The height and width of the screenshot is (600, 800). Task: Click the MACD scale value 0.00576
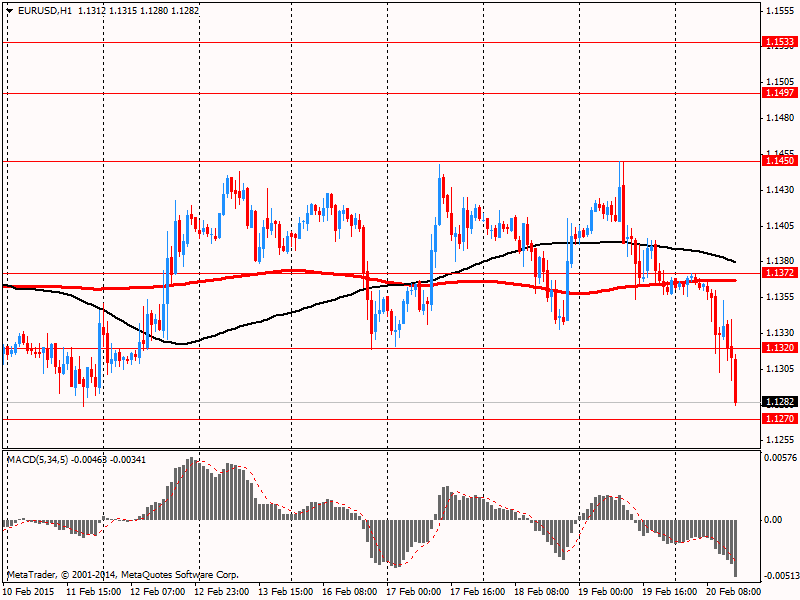(780, 458)
